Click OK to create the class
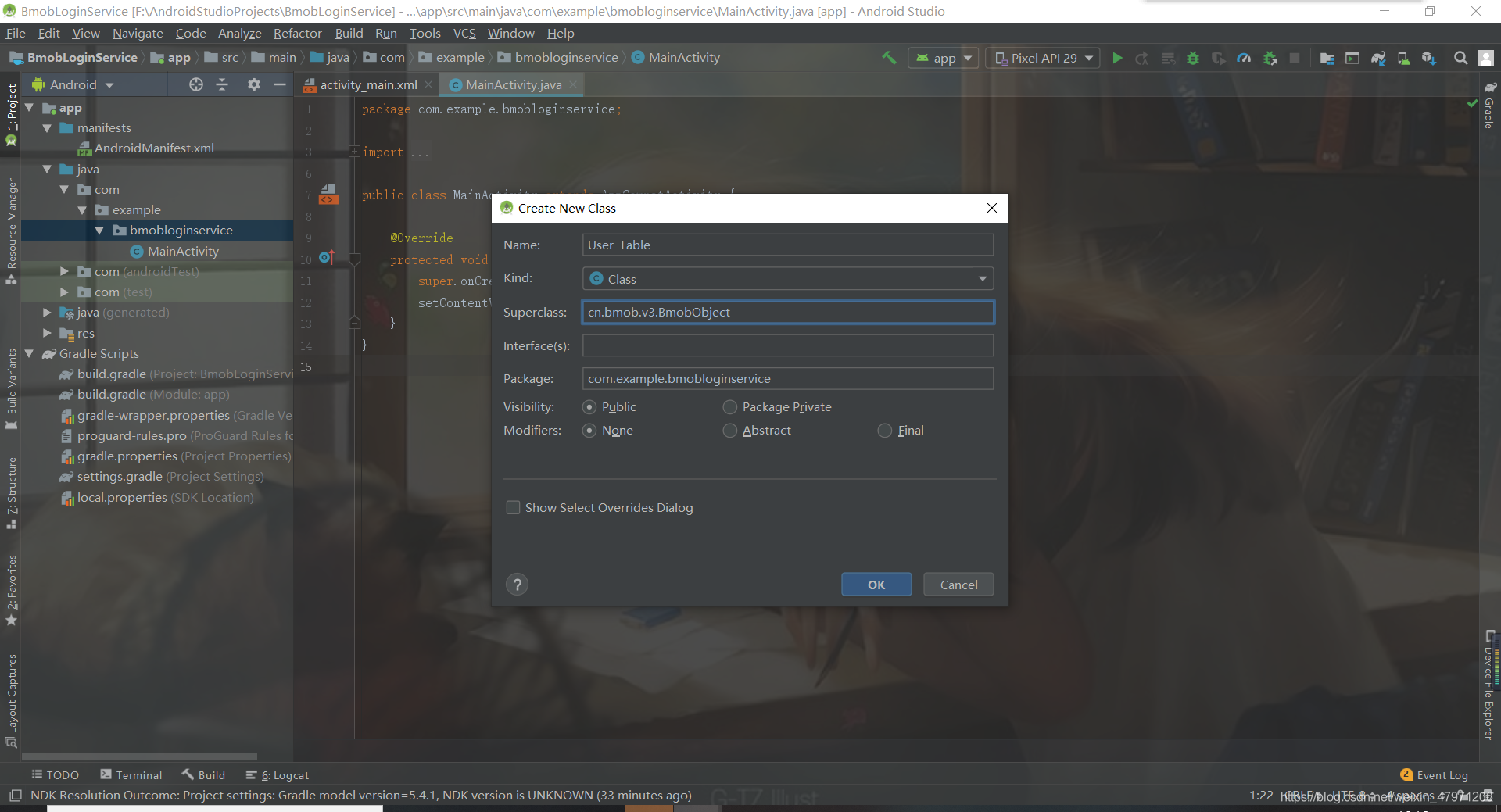1501x812 pixels. 876,585
